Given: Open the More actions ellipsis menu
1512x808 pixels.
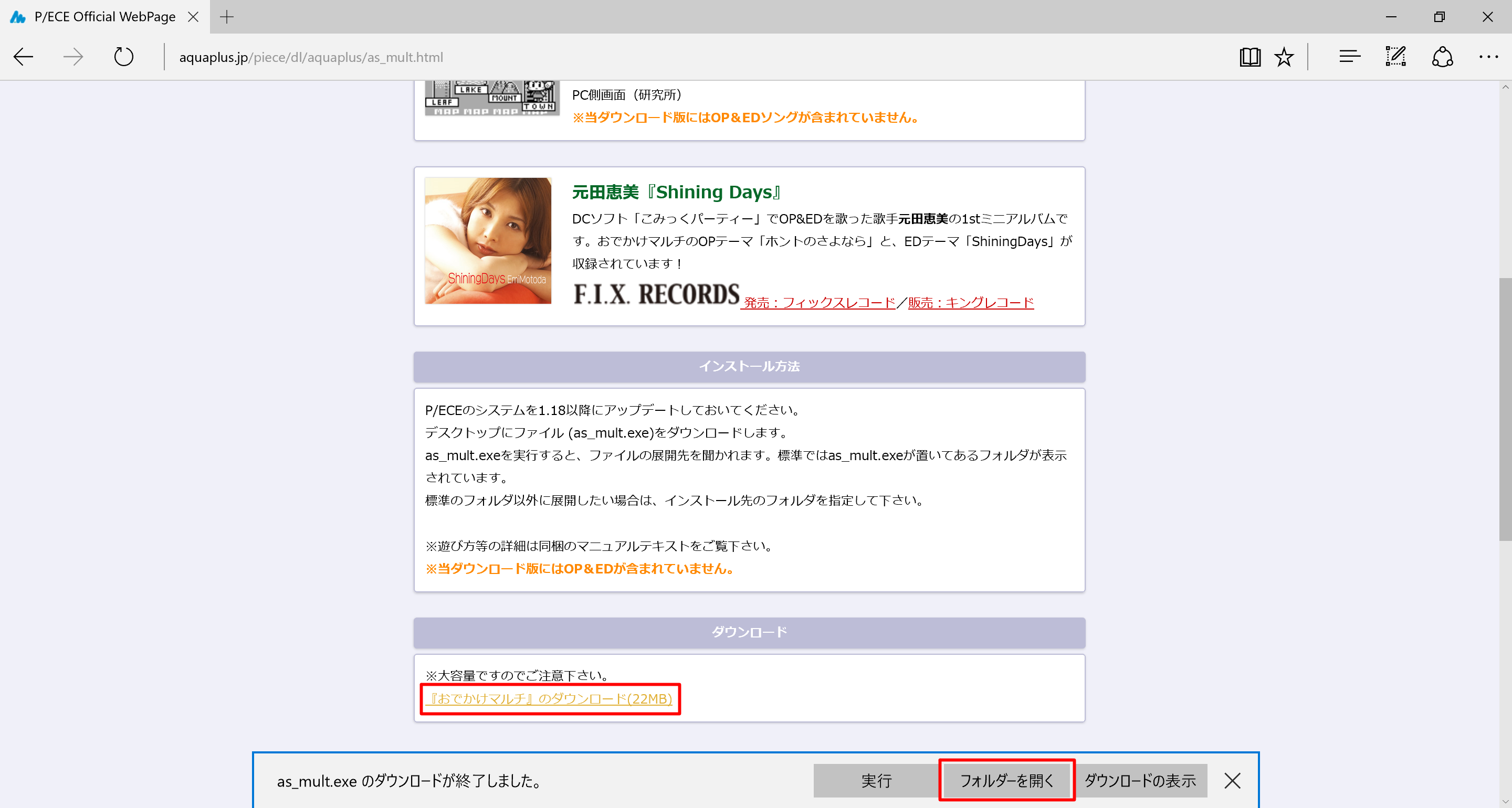Looking at the screenshot, I should tap(1488, 57).
